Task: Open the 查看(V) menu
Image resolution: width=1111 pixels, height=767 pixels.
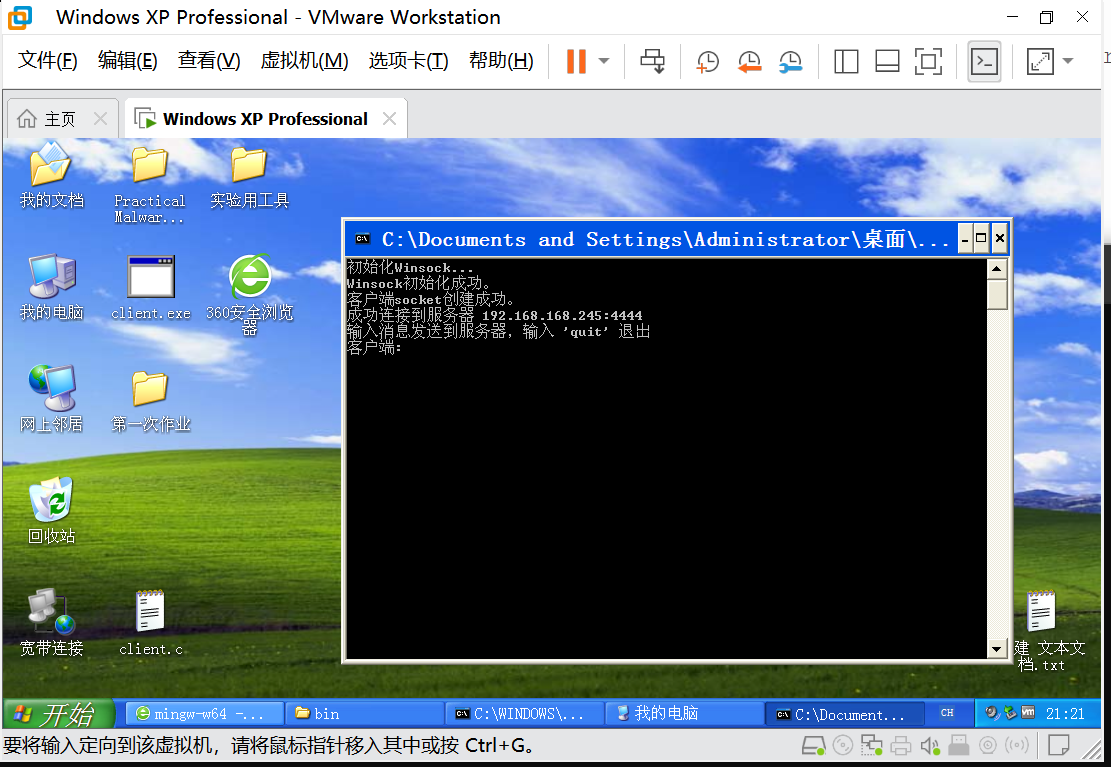Action: tap(209, 61)
